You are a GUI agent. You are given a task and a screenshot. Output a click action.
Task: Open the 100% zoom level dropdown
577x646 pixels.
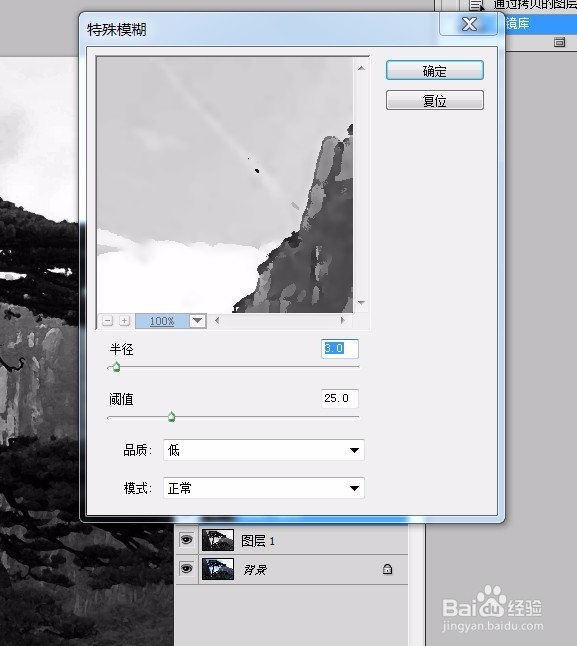[197, 321]
